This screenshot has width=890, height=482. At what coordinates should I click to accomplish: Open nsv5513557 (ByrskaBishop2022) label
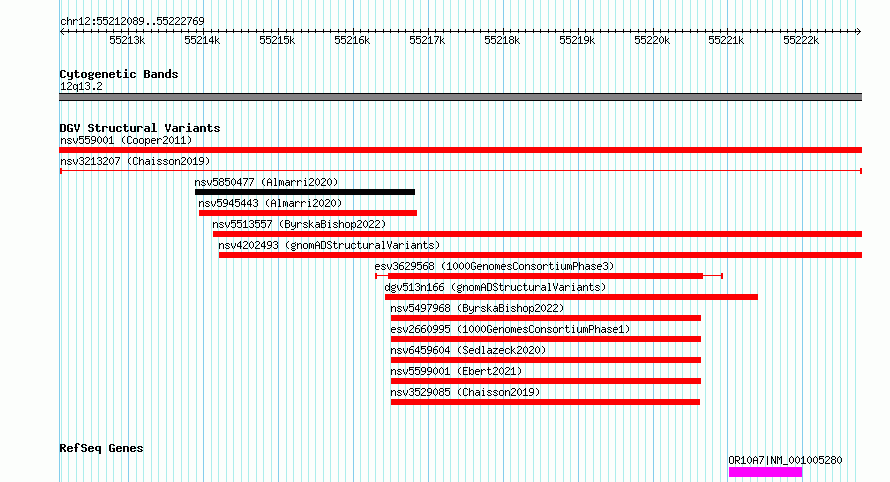[299, 224]
